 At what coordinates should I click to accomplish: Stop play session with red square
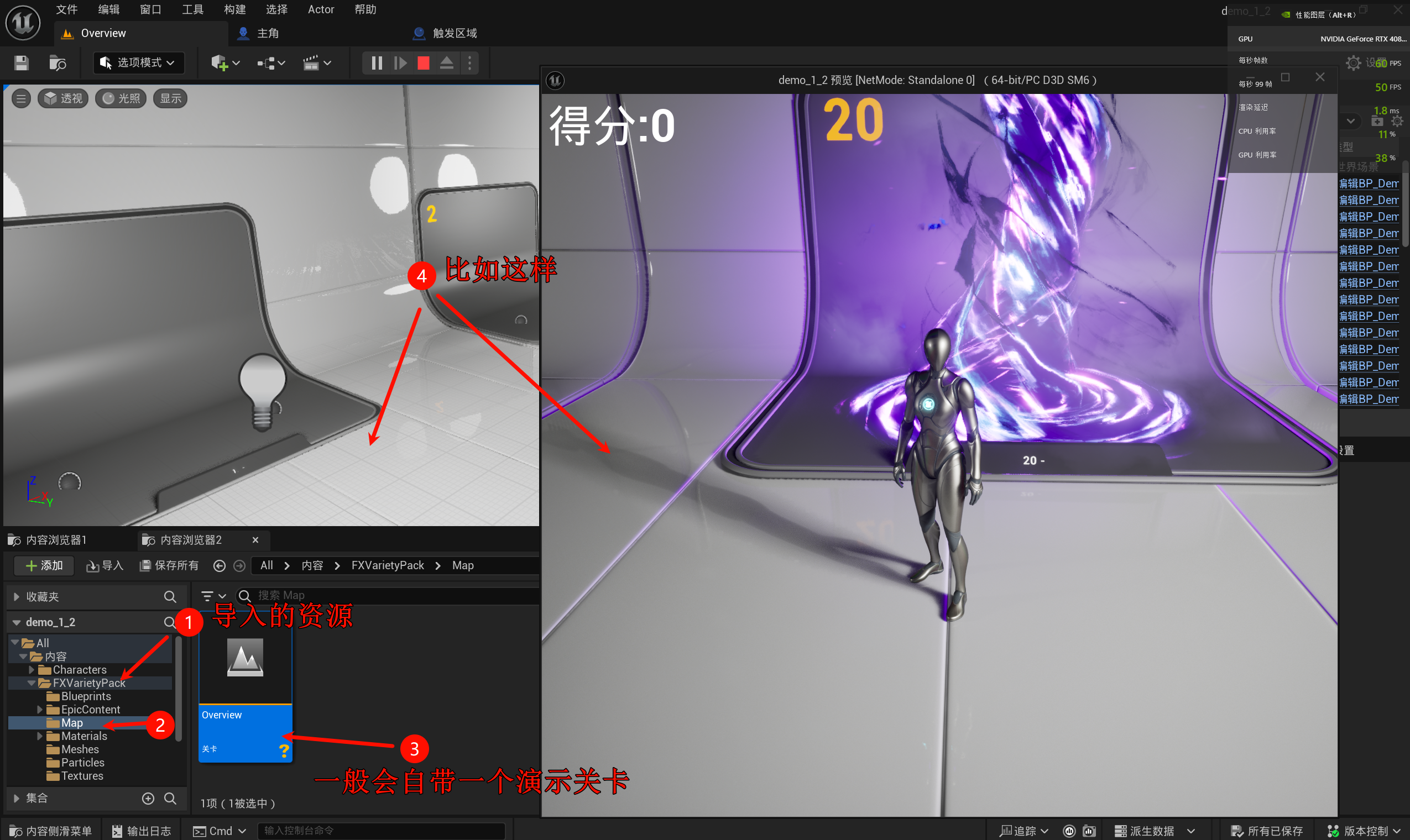pos(423,63)
